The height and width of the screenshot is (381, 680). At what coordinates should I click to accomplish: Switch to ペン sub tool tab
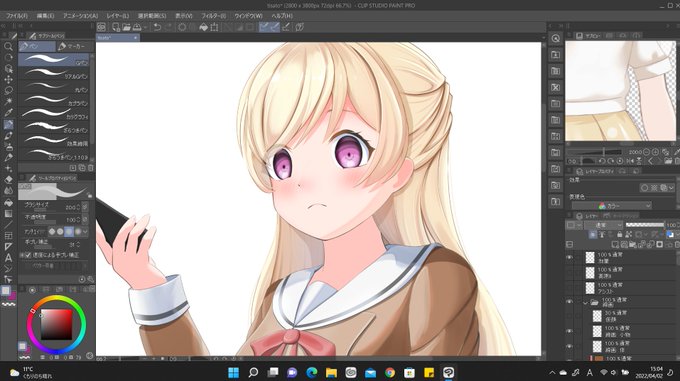click(x=37, y=46)
